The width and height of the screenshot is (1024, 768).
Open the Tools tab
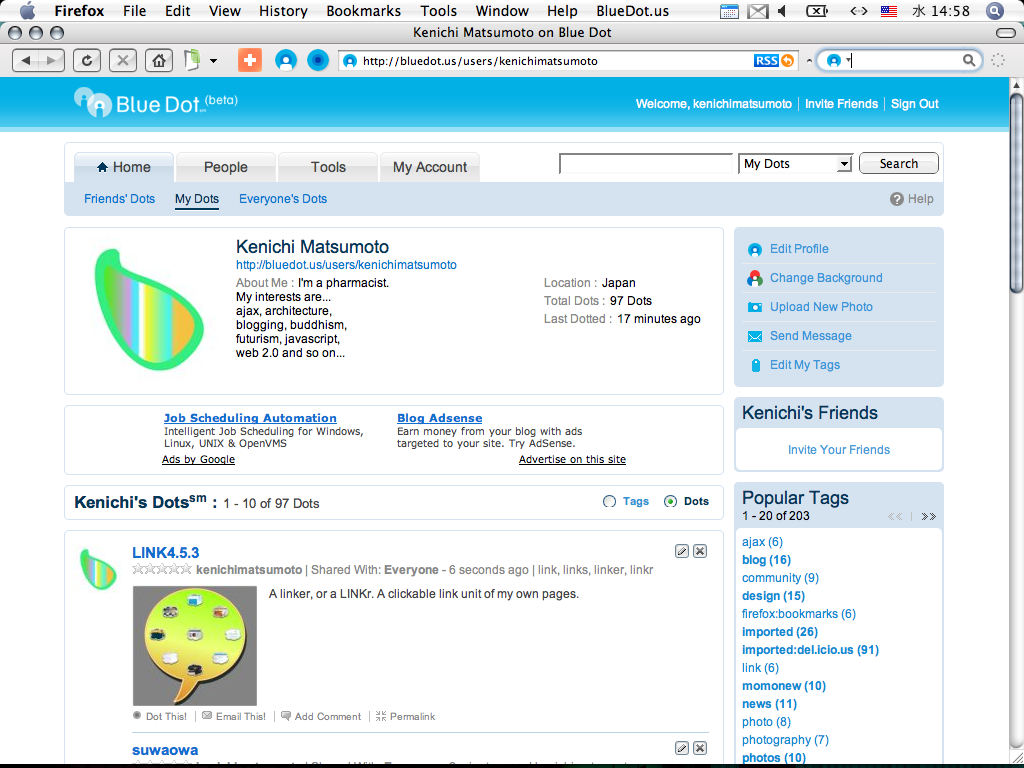click(328, 167)
